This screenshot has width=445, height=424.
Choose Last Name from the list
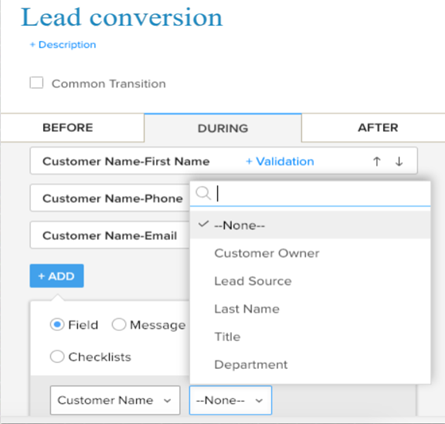310,309
